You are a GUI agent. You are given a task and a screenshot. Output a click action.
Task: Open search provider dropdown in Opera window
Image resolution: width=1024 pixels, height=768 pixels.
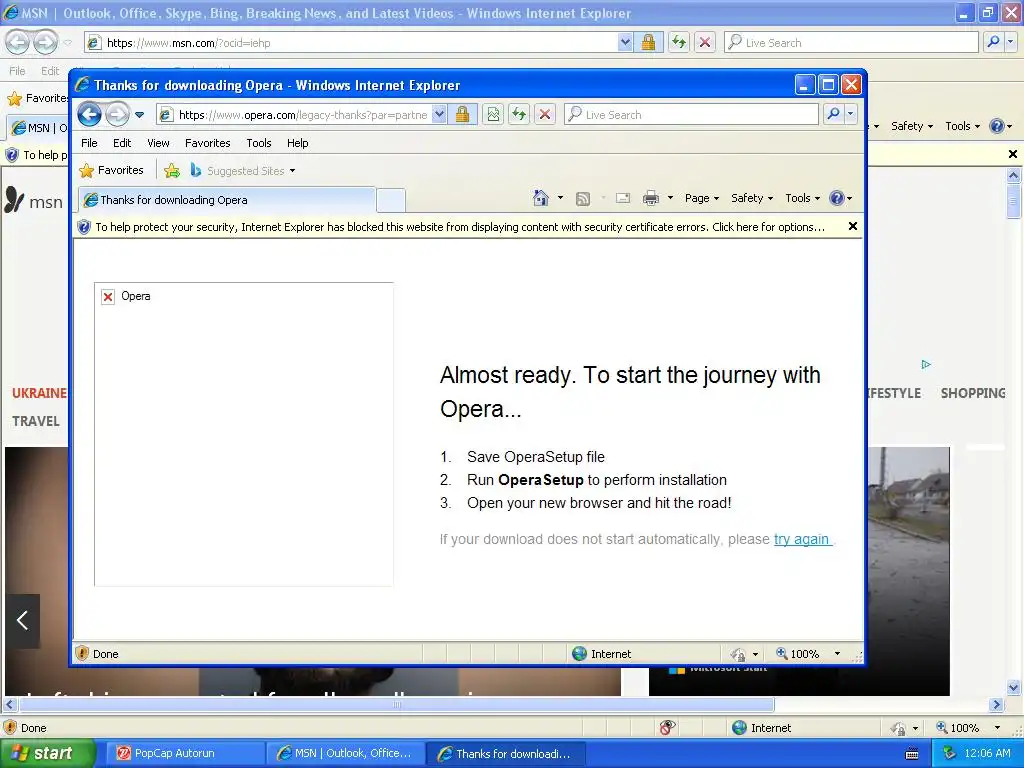[850, 115]
